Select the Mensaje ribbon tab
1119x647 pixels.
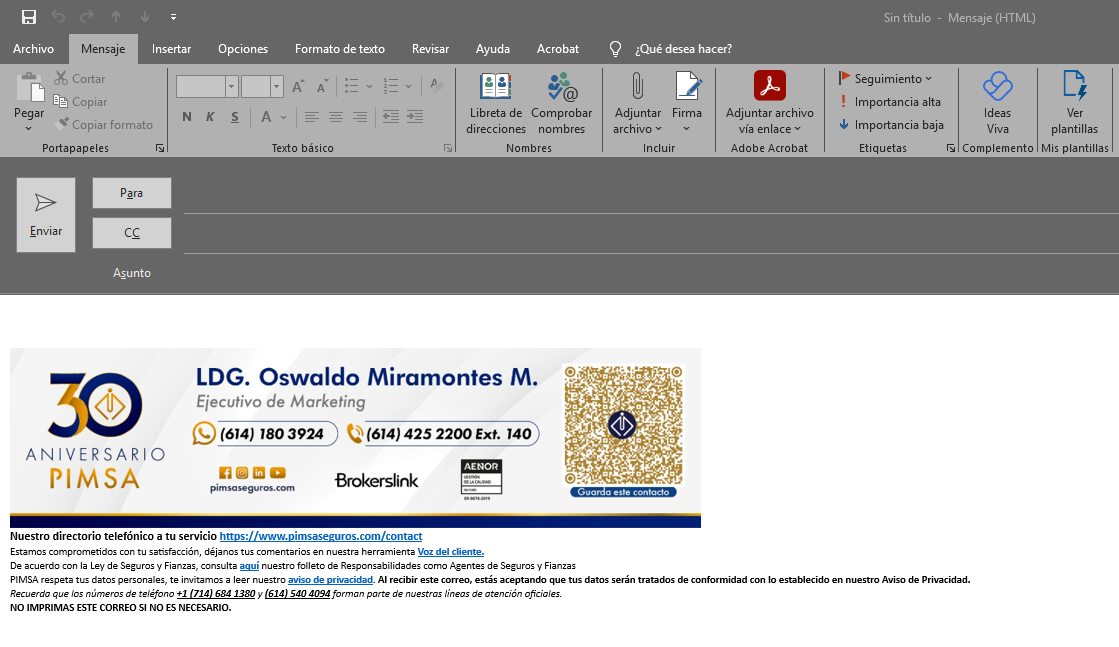click(x=103, y=49)
